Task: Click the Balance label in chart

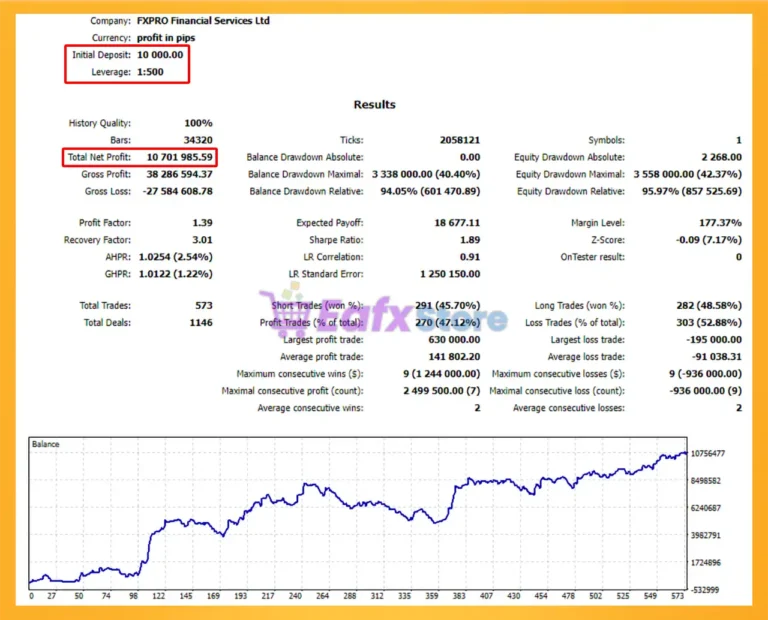Action: (46, 444)
